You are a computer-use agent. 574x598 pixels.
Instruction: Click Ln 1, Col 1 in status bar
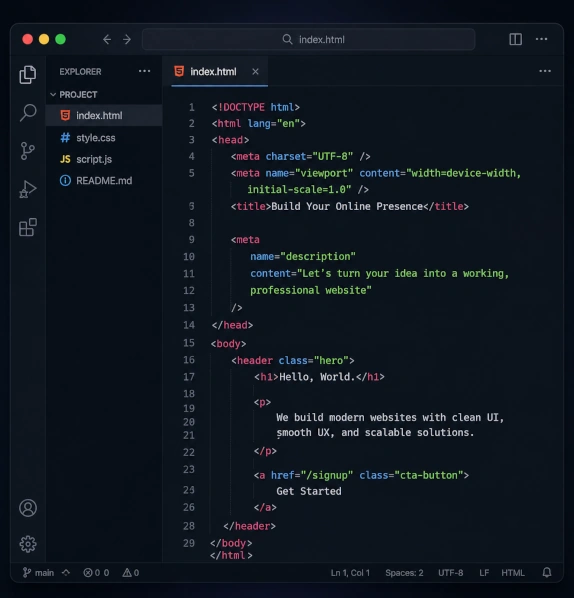click(x=350, y=573)
